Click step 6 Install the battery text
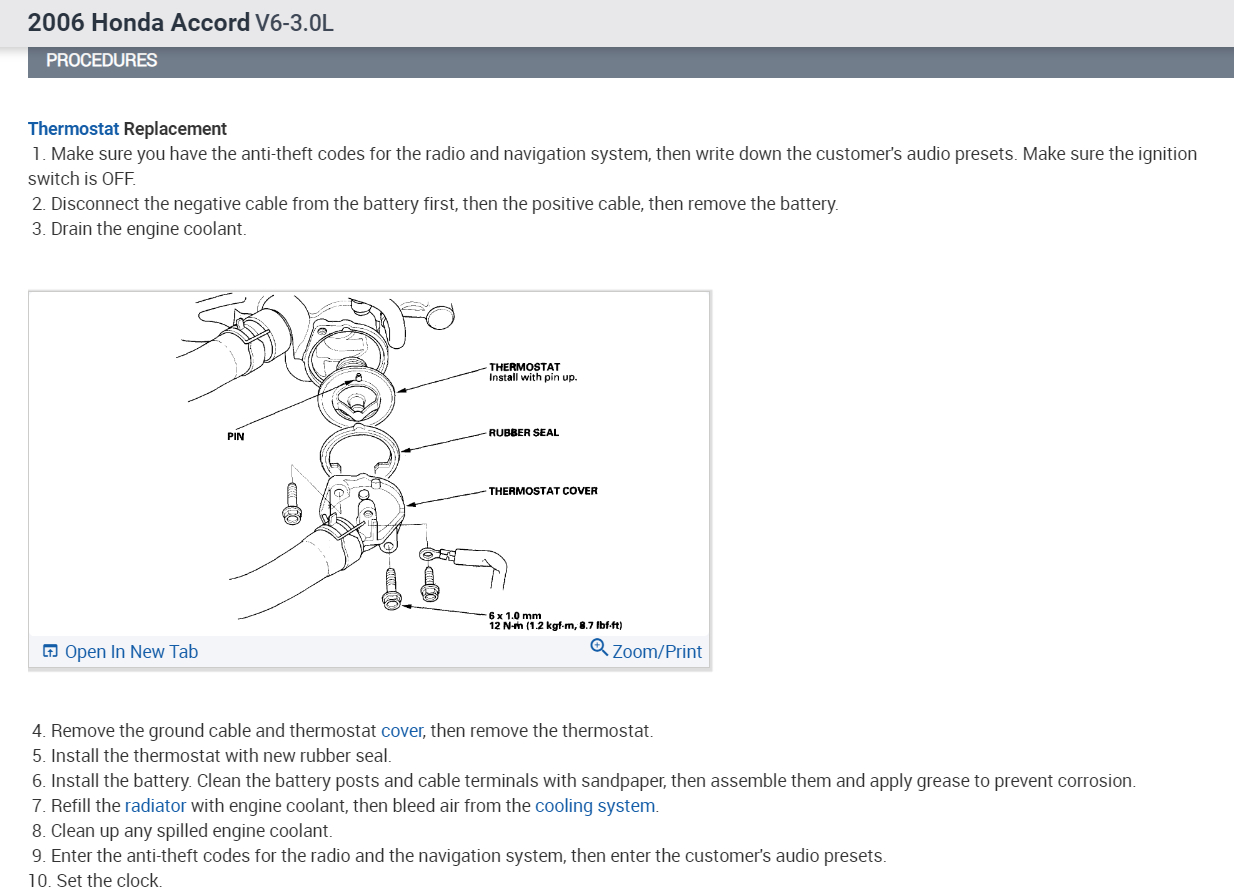The height and width of the screenshot is (892, 1234). (583, 781)
